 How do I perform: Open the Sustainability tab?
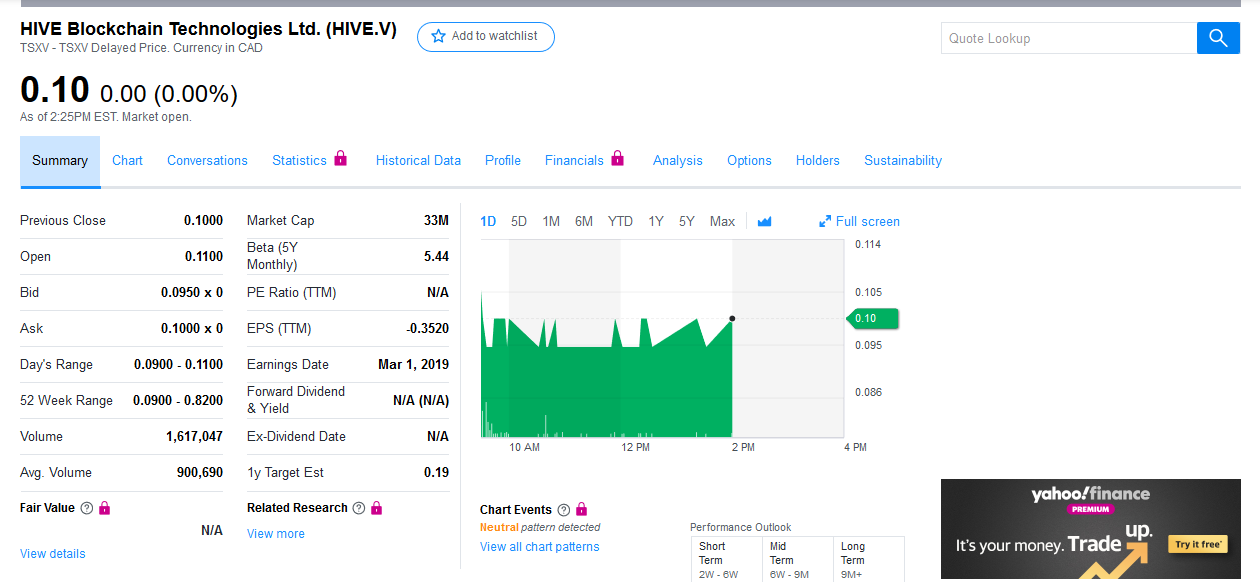click(x=903, y=160)
